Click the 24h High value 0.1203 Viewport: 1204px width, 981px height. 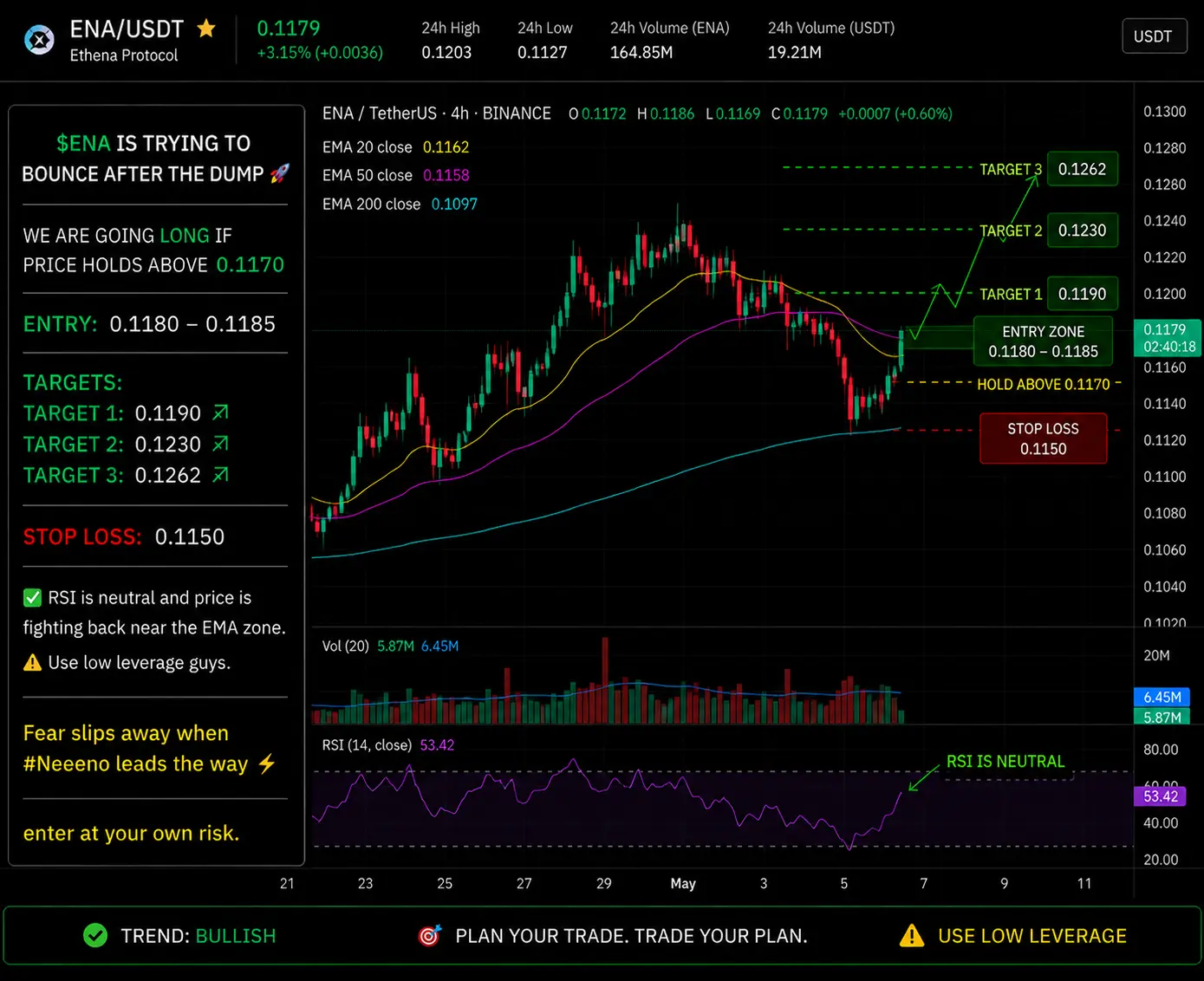coord(446,53)
